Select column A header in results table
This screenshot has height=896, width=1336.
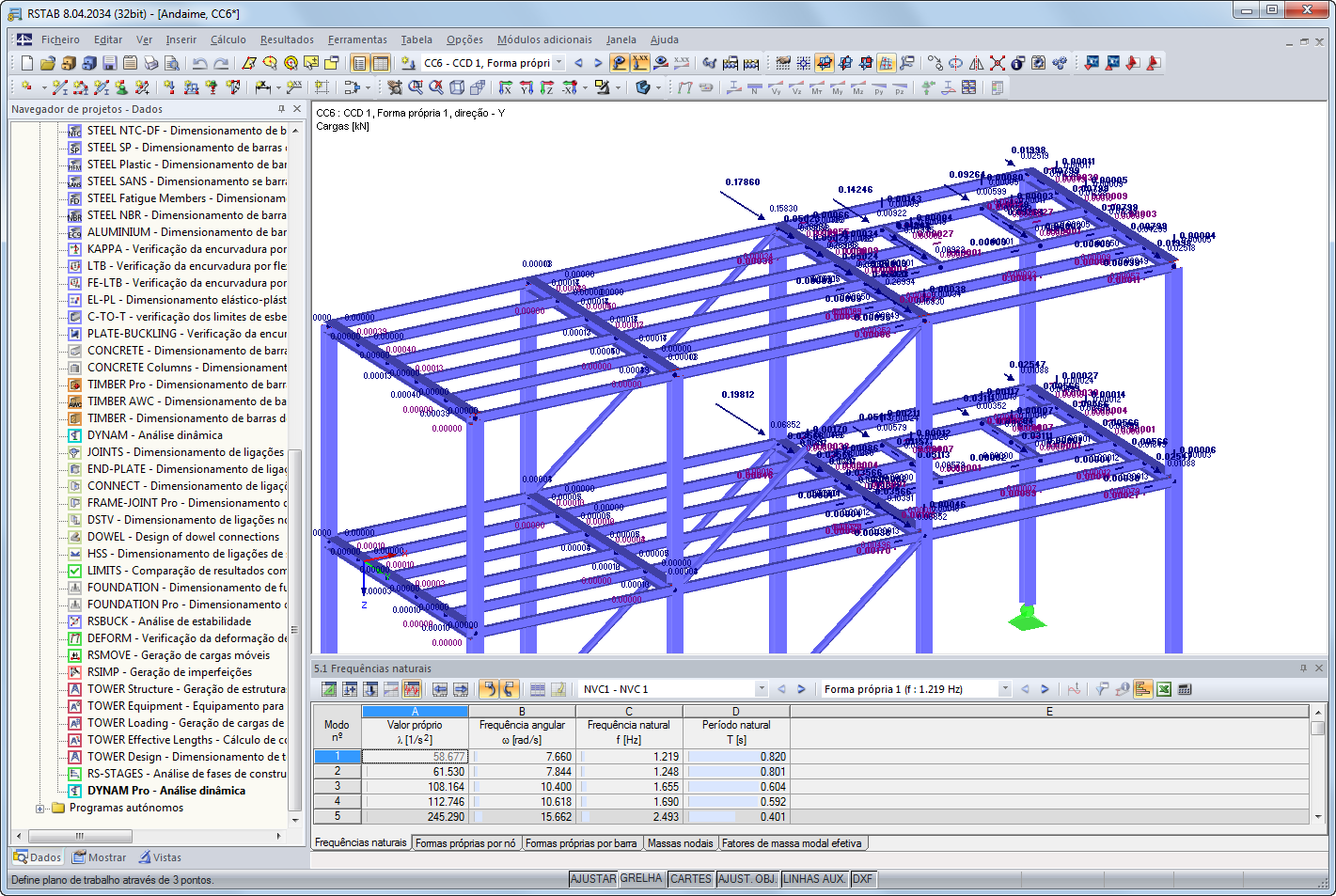[415, 712]
